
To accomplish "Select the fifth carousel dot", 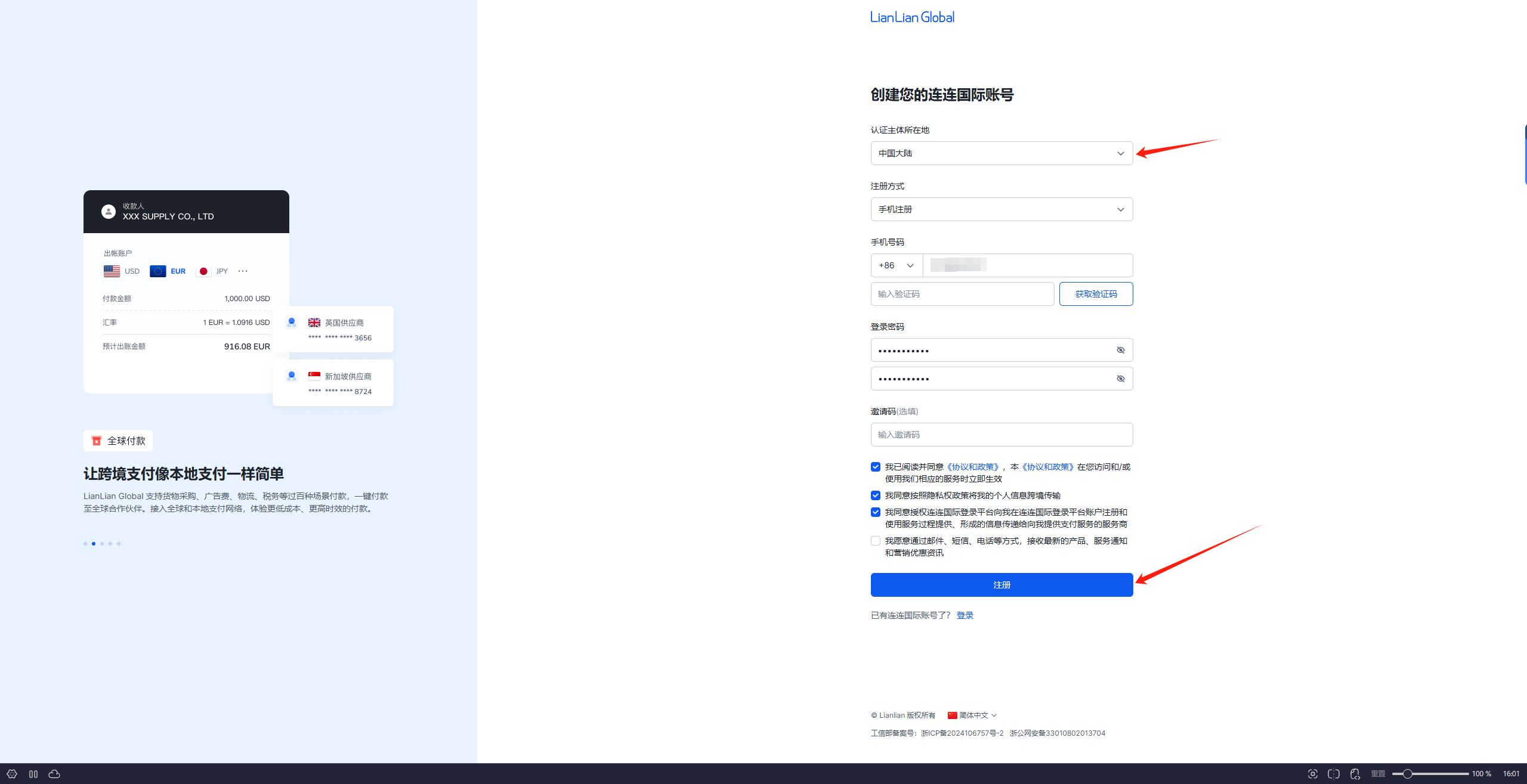I will pos(119,544).
